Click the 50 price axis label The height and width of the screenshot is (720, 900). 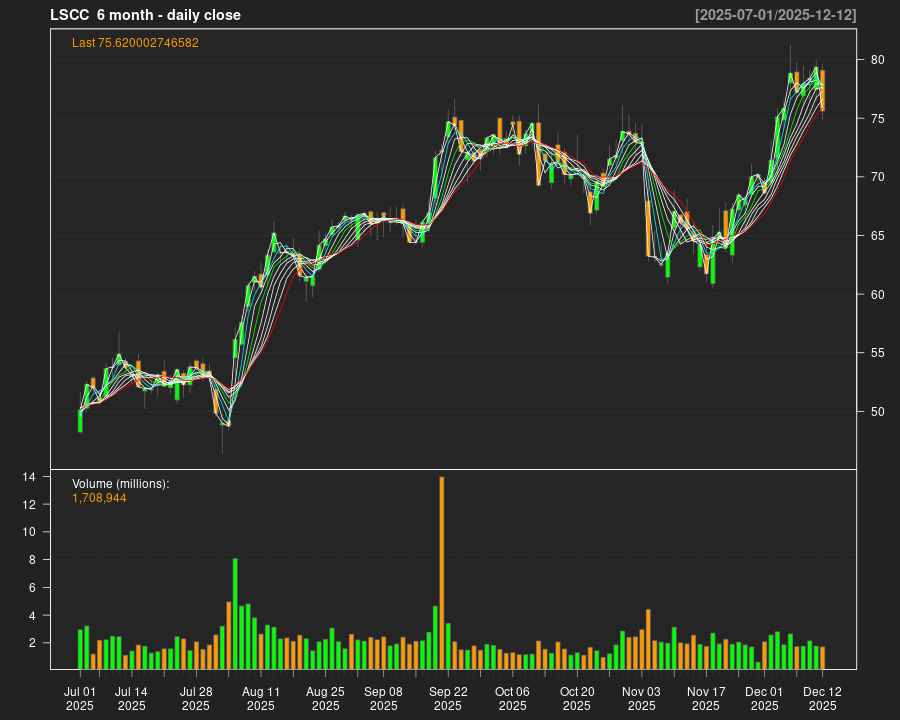coord(877,412)
